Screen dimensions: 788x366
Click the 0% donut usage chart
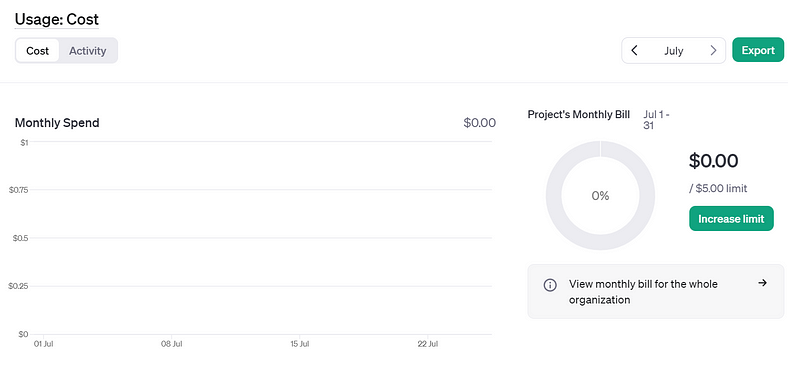click(x=600, y=195)
